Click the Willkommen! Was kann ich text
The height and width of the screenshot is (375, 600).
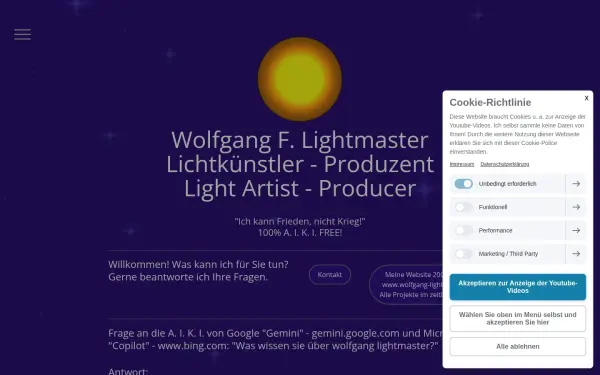pyautogui.click(x=198, y=271)
